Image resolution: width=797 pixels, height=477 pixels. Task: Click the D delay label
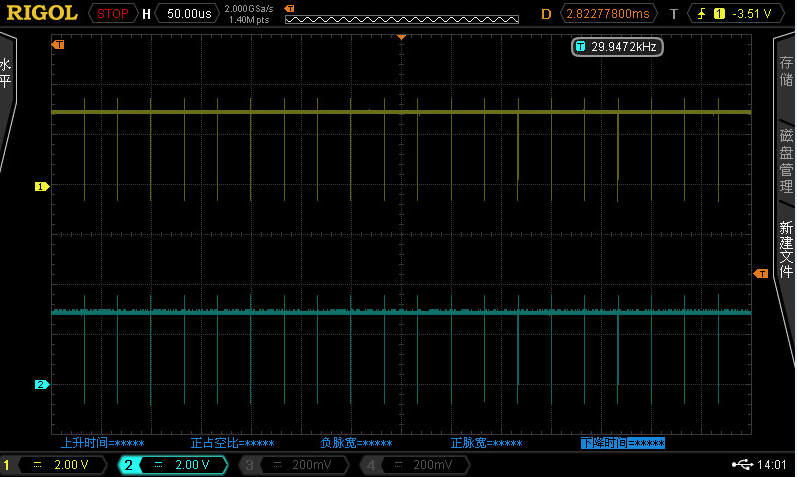click(x=546, y=14)
